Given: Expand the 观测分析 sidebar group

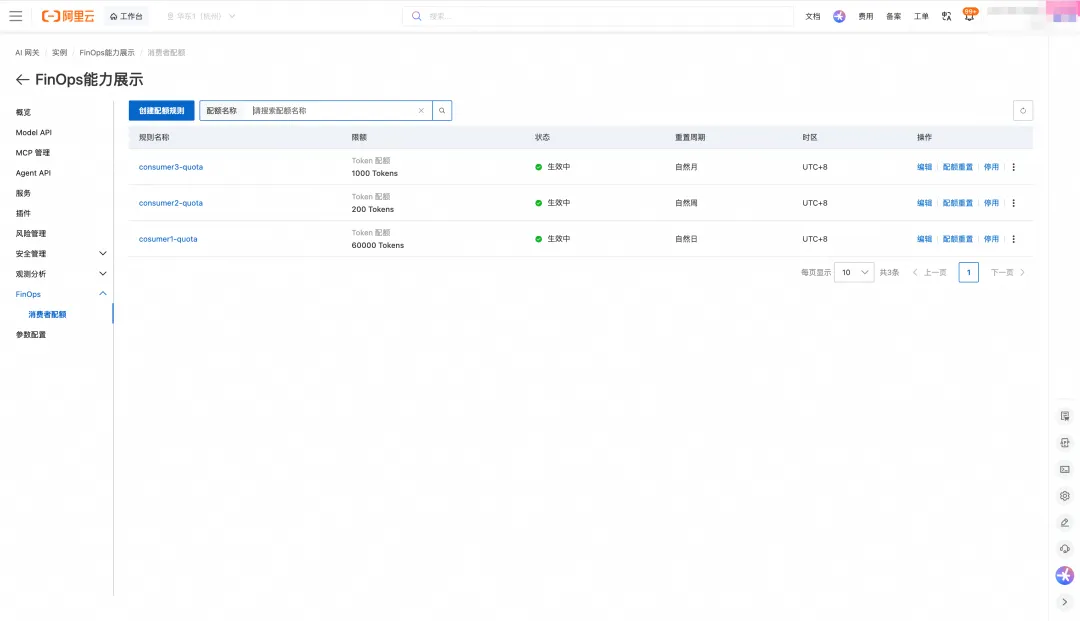Looking at the screenshot, I should (61, 274).
